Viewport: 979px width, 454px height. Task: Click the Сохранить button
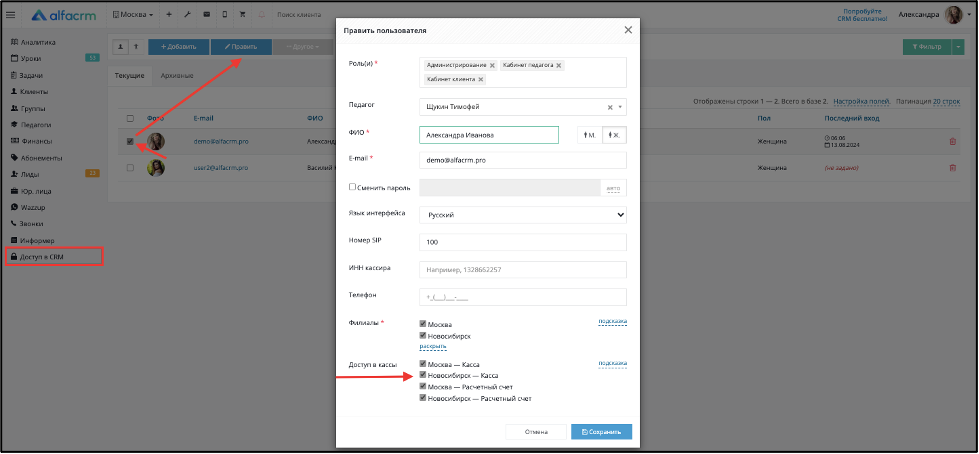[601, 432]
